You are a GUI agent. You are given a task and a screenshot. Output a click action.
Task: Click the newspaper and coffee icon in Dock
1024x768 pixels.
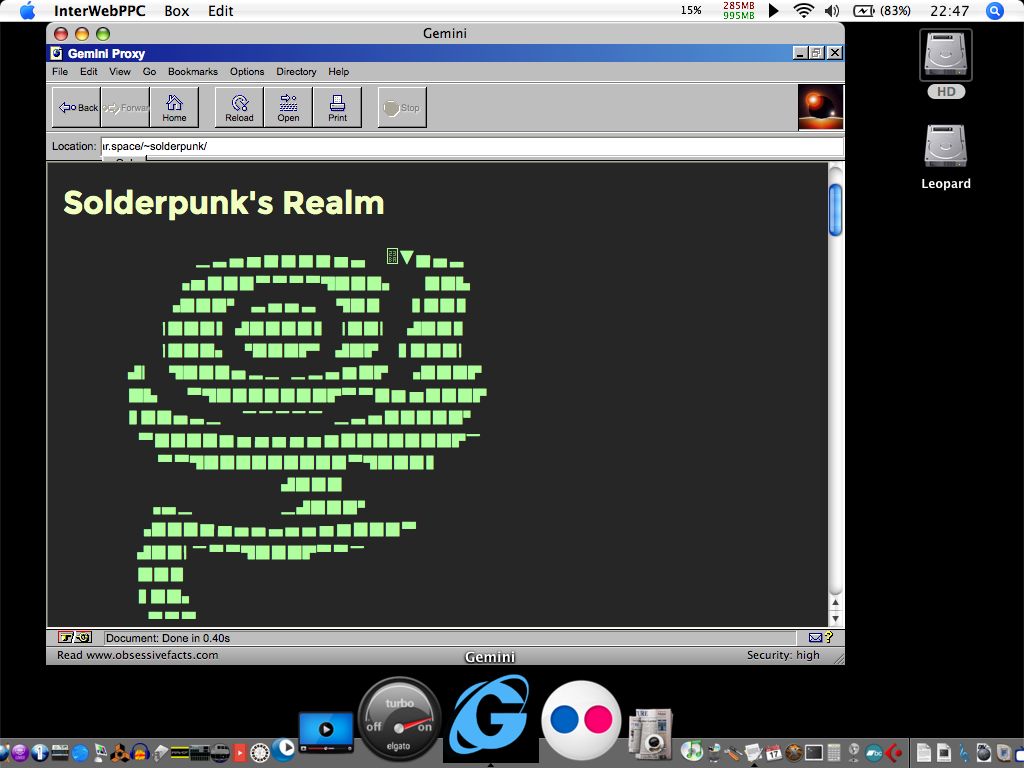click(650, 734)
